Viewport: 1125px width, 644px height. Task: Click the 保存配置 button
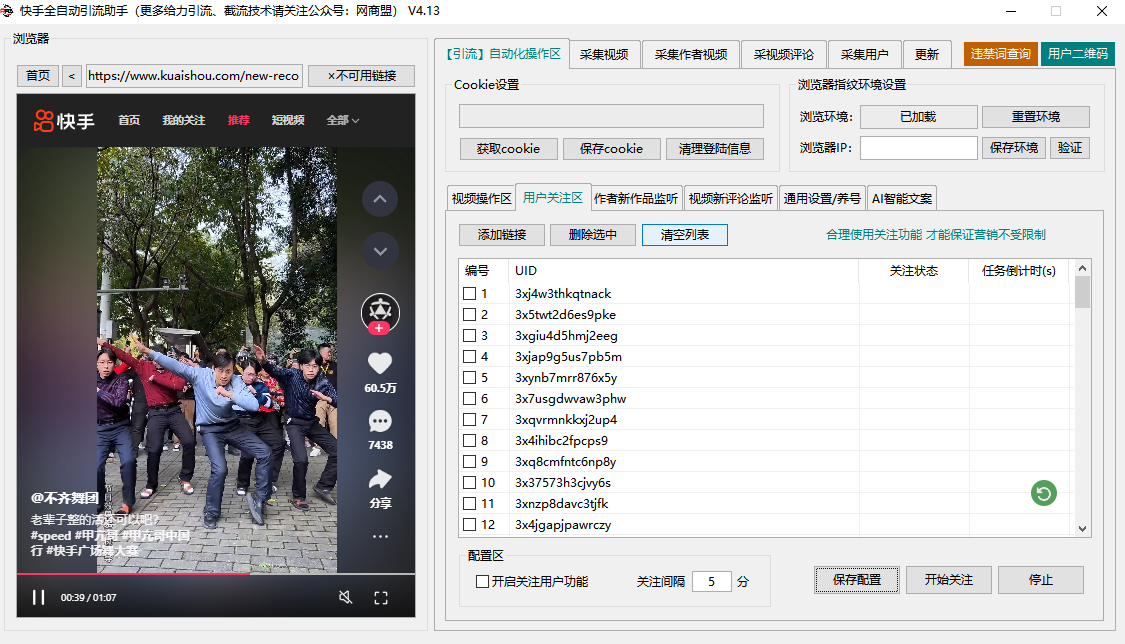coord(857,580)
